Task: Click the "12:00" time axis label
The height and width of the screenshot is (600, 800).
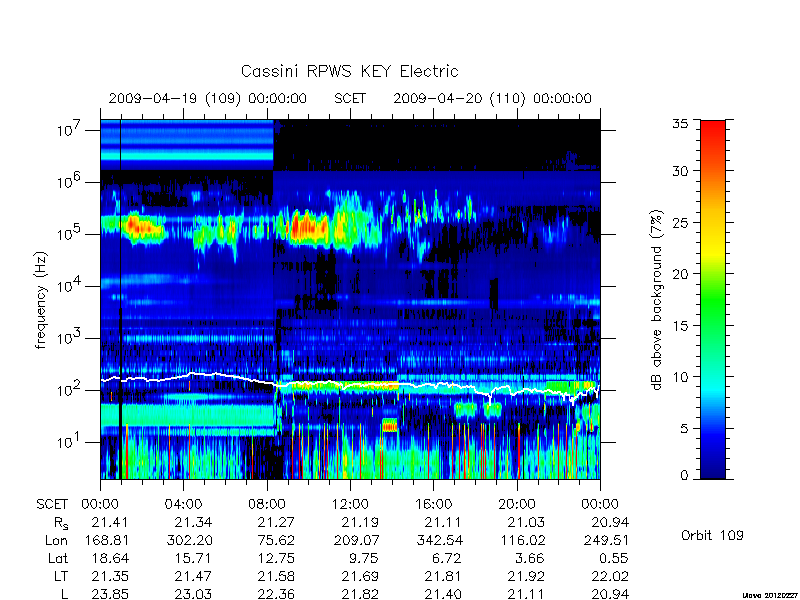Action: 350,505
